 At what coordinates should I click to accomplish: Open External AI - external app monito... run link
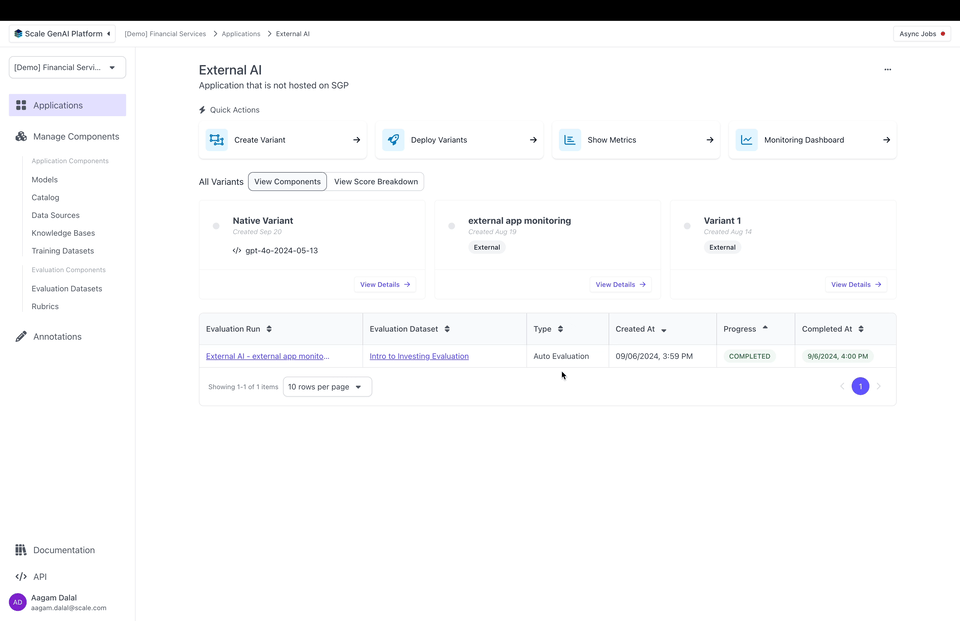pos(268,356)
